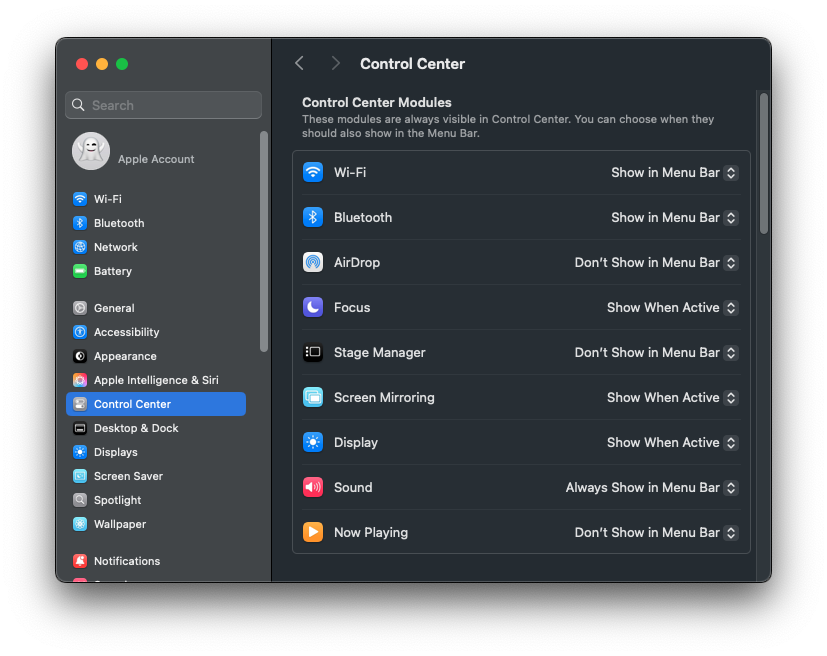Click the Search settings field
Screen dimensions: 827x656
(164, 105)
